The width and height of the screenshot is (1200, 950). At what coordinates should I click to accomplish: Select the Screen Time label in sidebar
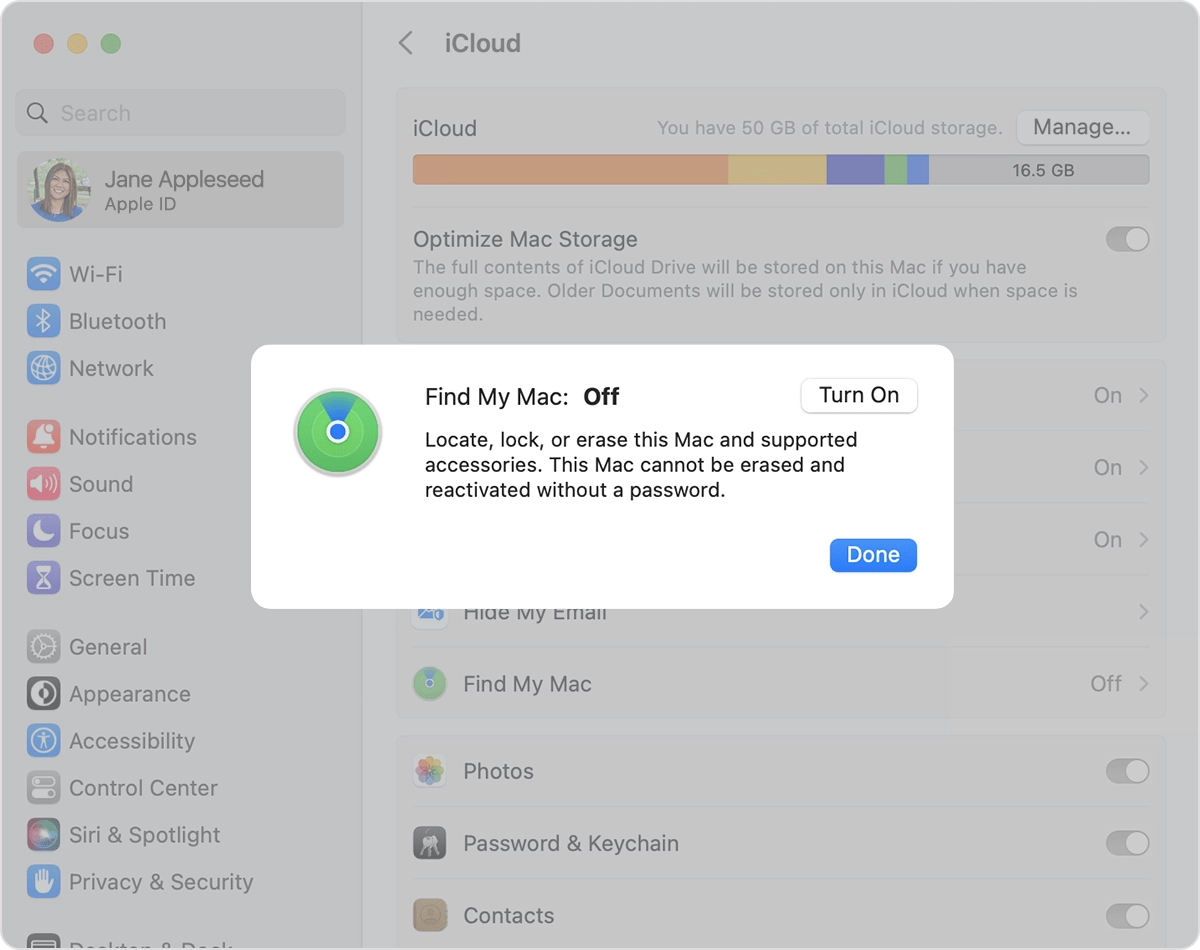point(132,578)
